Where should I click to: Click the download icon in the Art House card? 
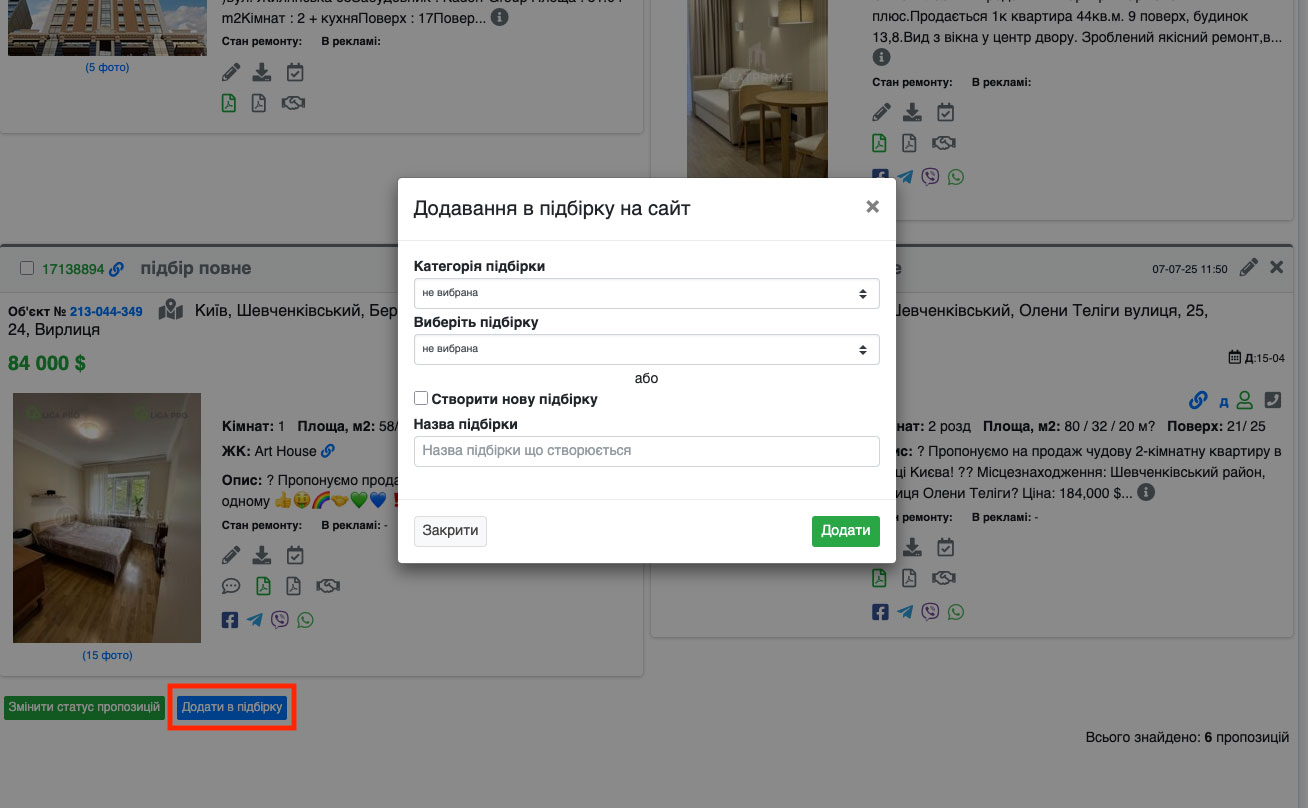point(262,555)
